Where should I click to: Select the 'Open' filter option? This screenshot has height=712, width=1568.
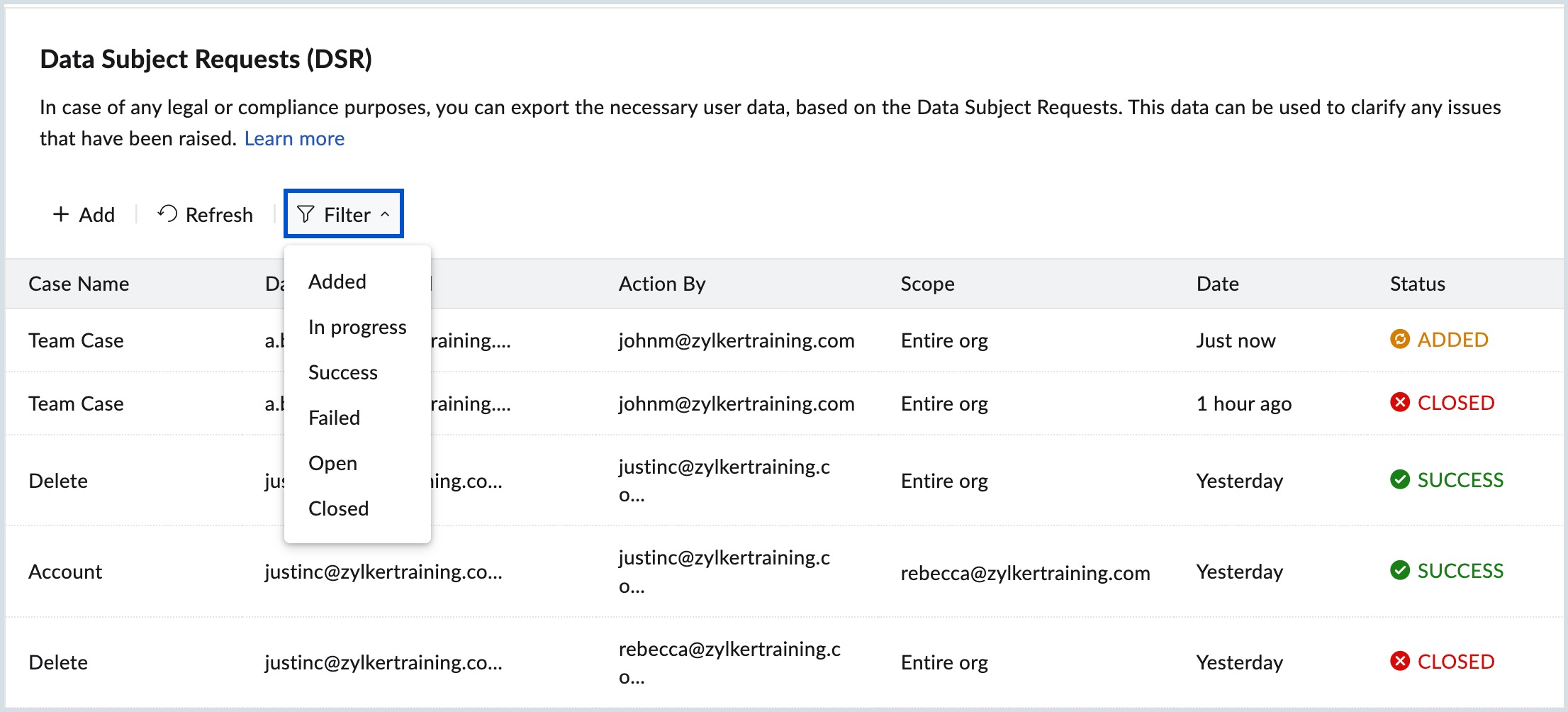tap(333, 463)
